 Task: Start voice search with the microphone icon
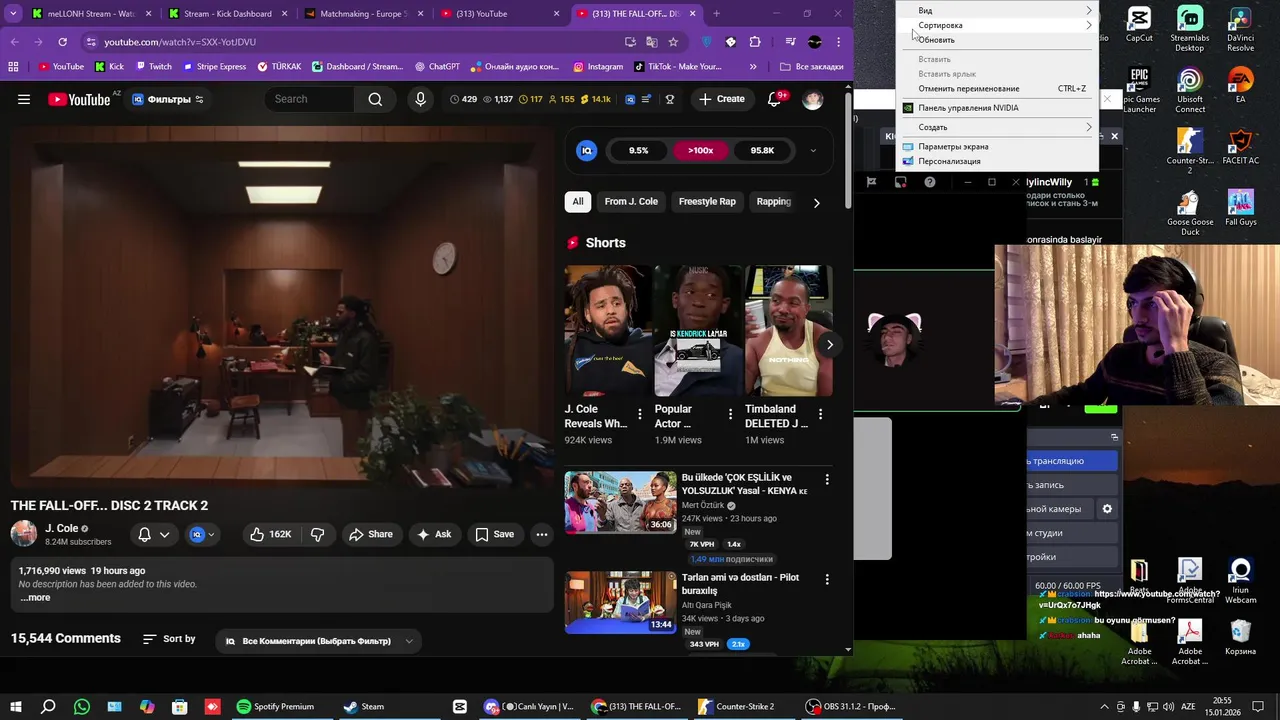tap(420, 99)
